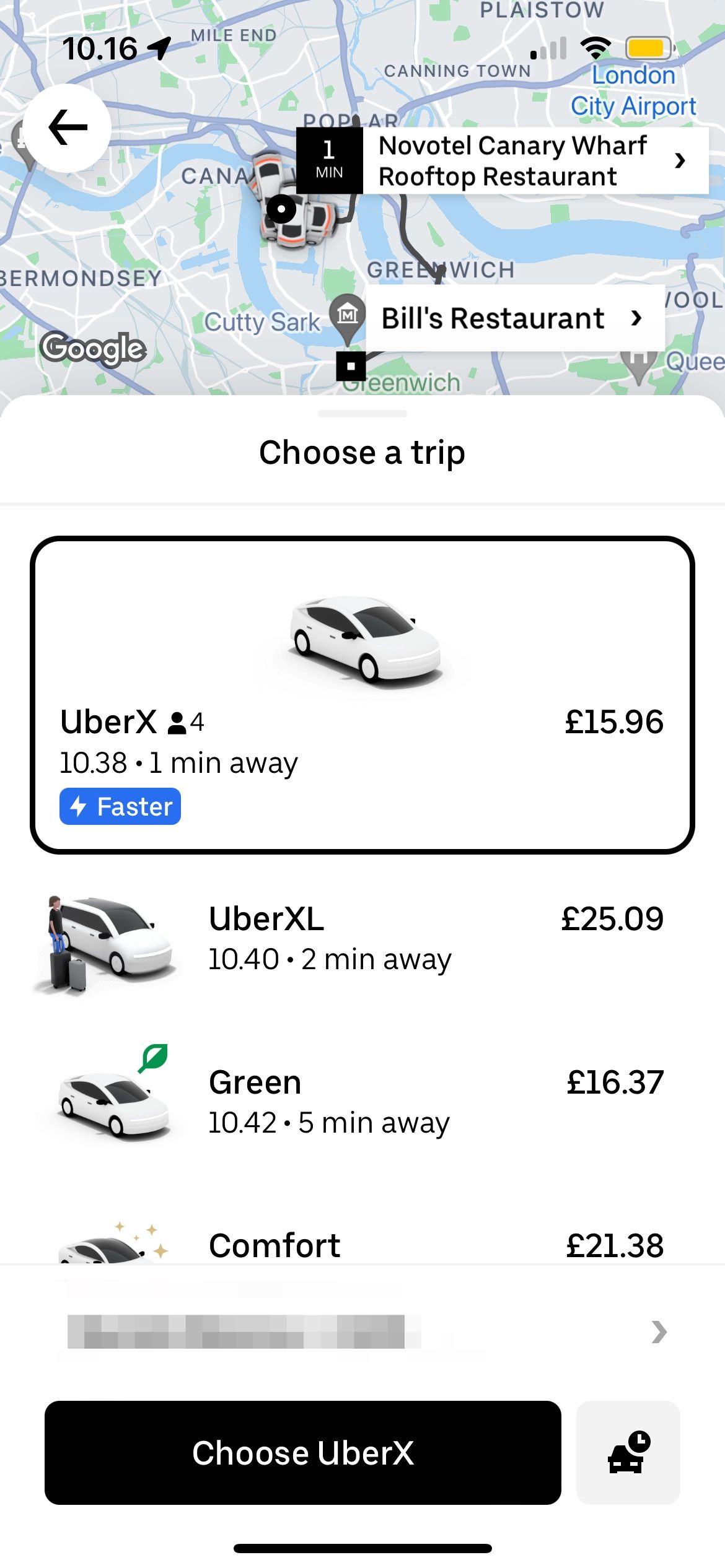Tap the UberX white car image
Image resolution: width=725 pixels, height=1568 pixels.
click(366, 638)
